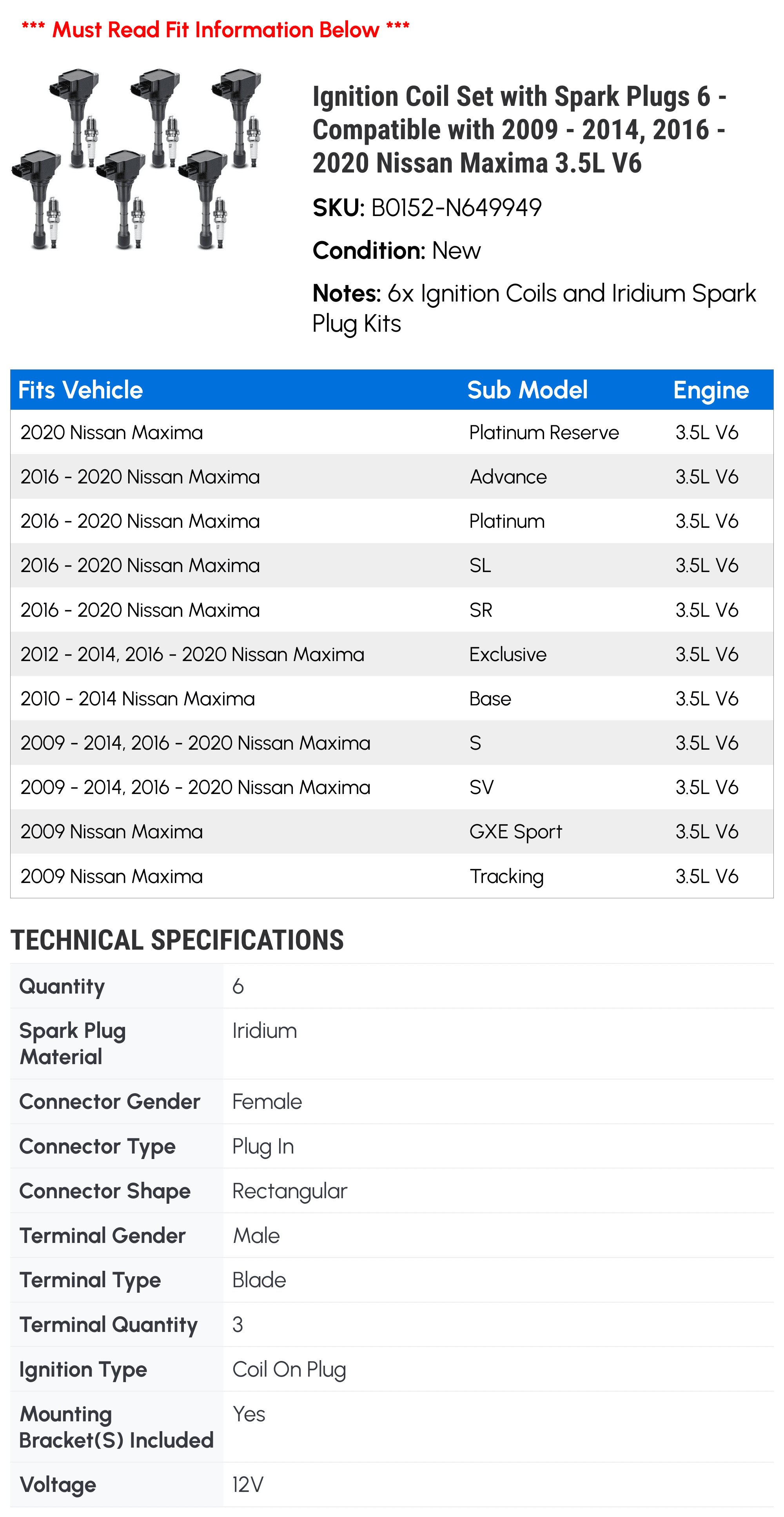The width and height of the screenshot is (784, 1517).
Task: Click the Fits Vehicle column header
Action: [80, 390]
